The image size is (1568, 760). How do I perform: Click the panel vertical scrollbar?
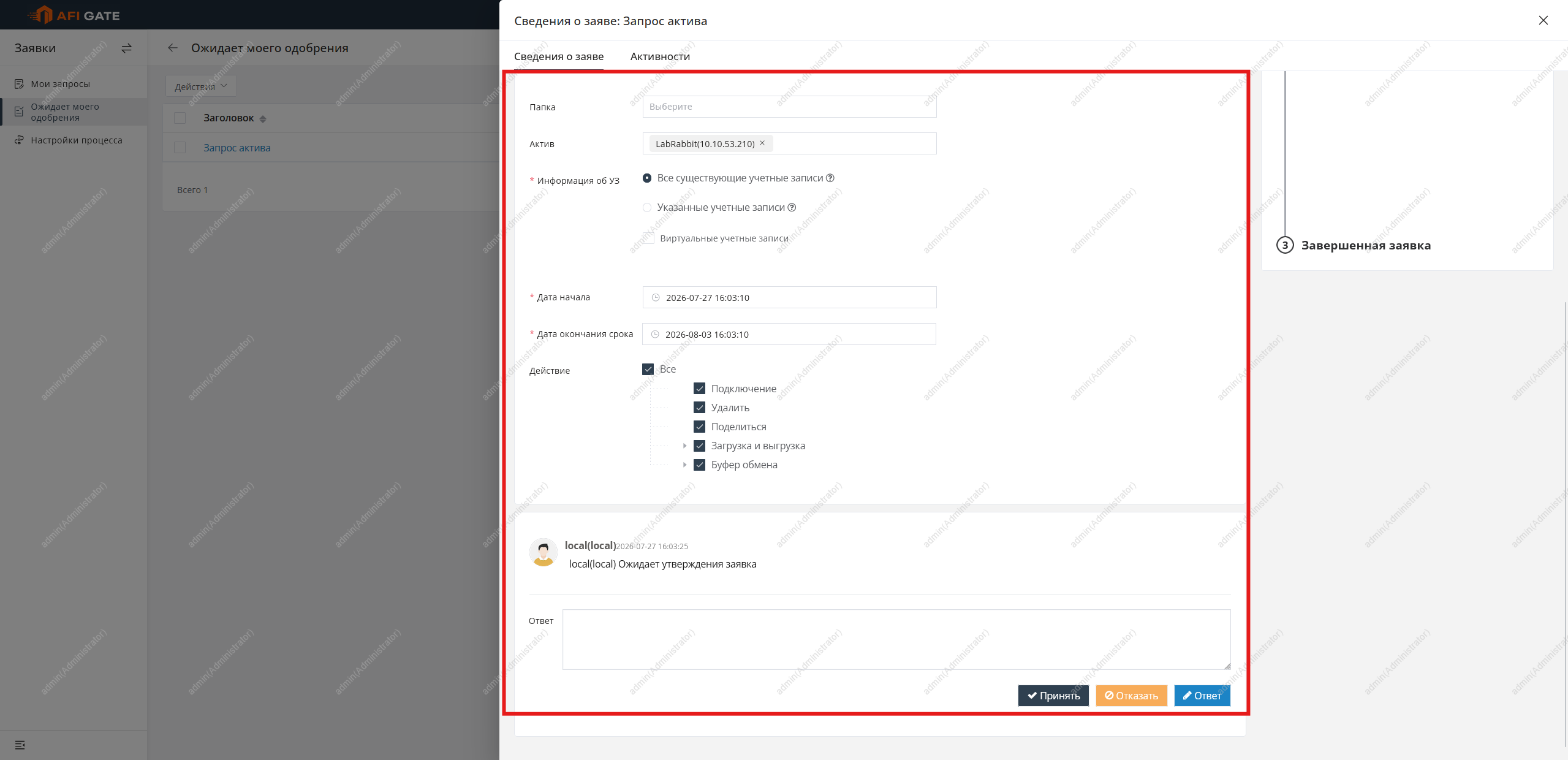pyautogui.click(x=1565, y=524)
